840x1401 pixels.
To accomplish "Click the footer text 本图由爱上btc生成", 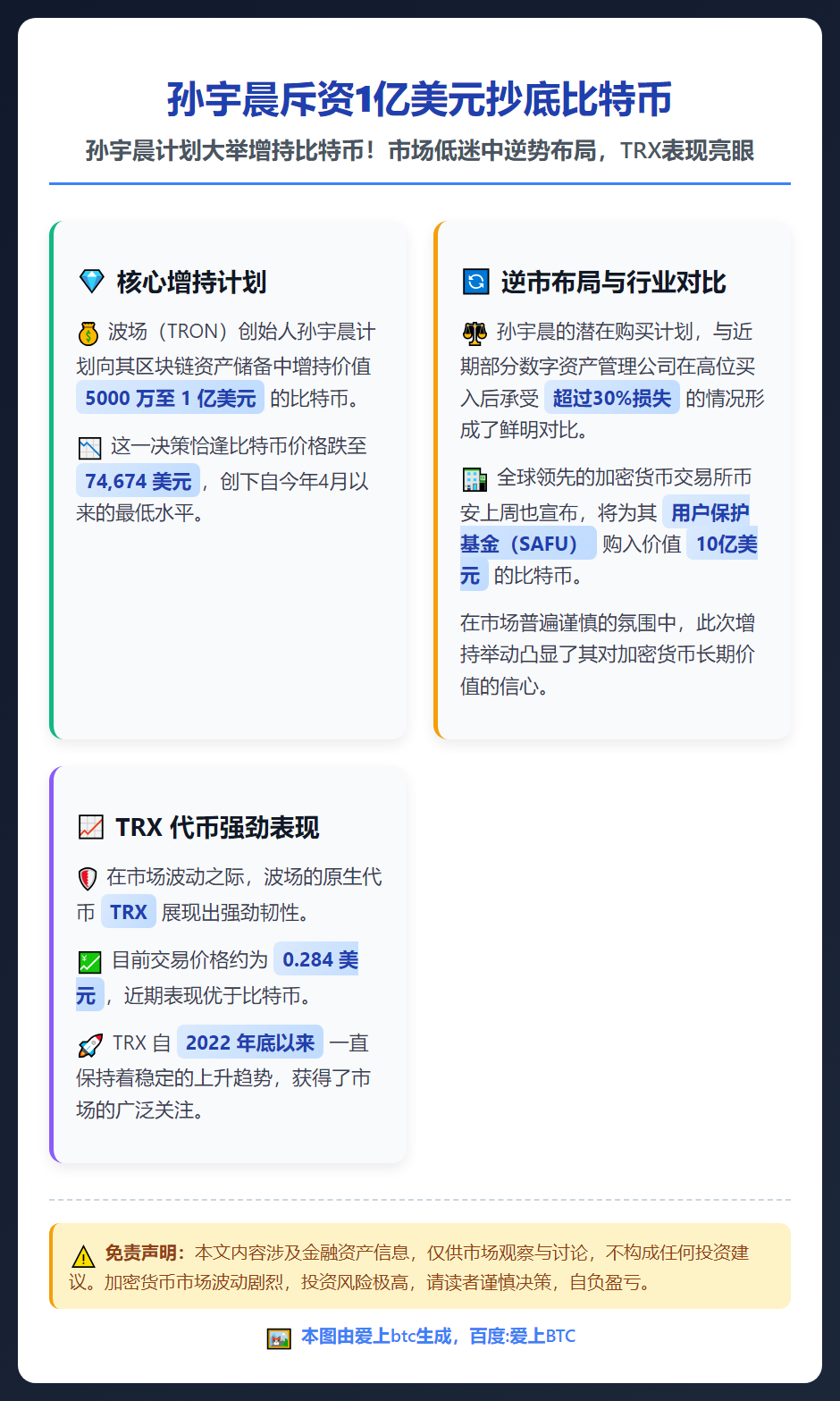I will [x=376, y=1337].
